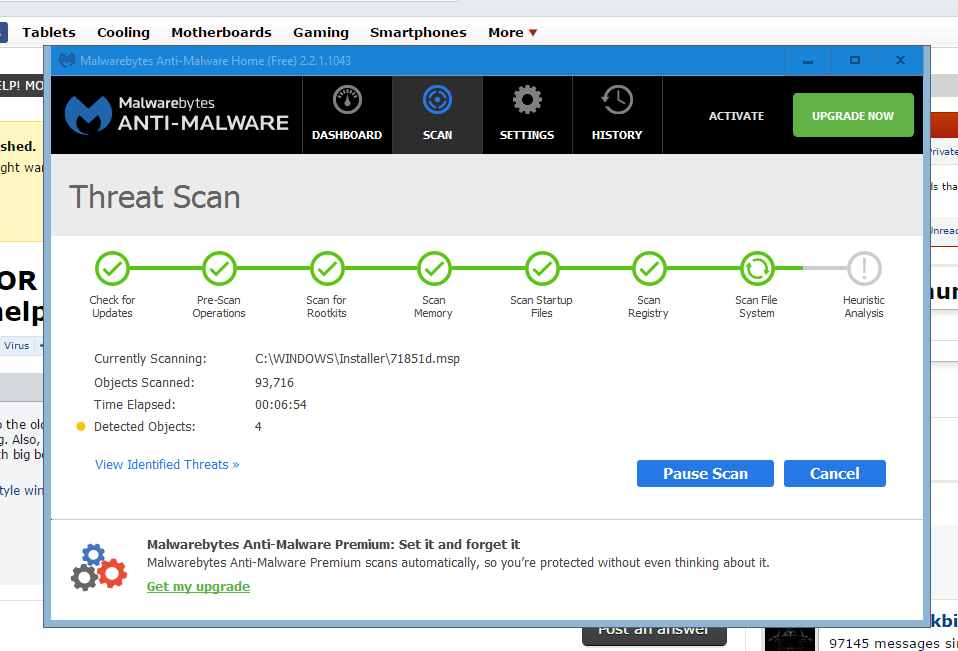Minimize the Malwarebytes window
Screen dimensions: 958x651
pyautogui.click(x=808, y=61)
